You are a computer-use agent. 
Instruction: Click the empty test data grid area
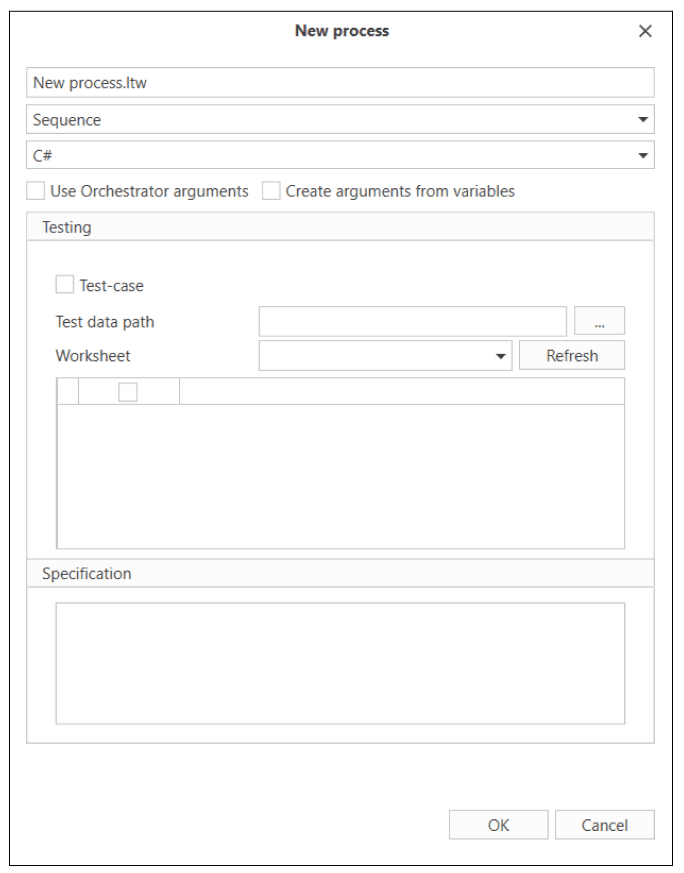(340, 475)
